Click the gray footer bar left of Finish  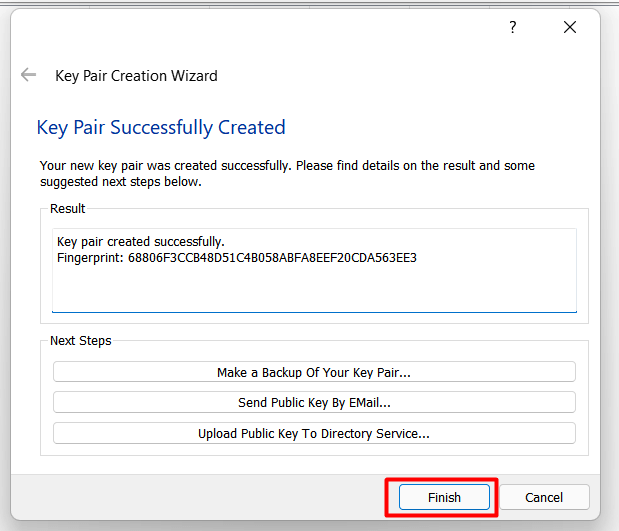point(197,497)
